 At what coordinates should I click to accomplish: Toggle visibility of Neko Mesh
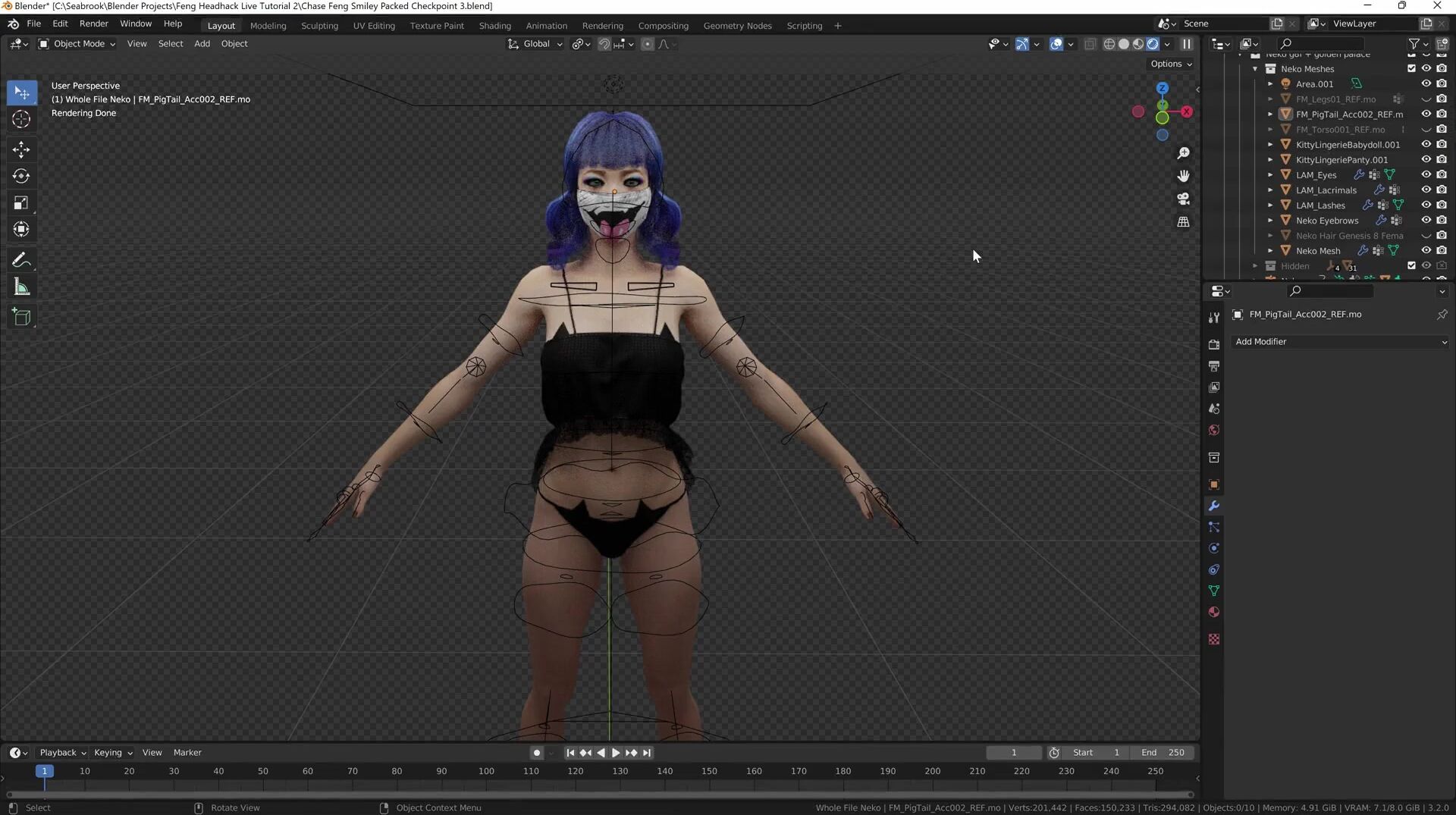tap(1426, 250)
